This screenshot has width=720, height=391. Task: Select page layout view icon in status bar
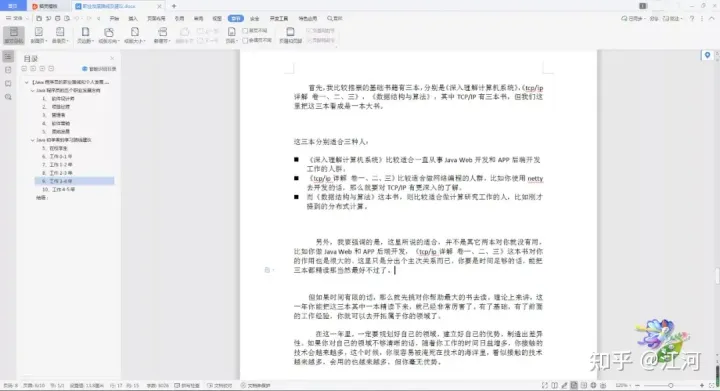pos(574,385)
